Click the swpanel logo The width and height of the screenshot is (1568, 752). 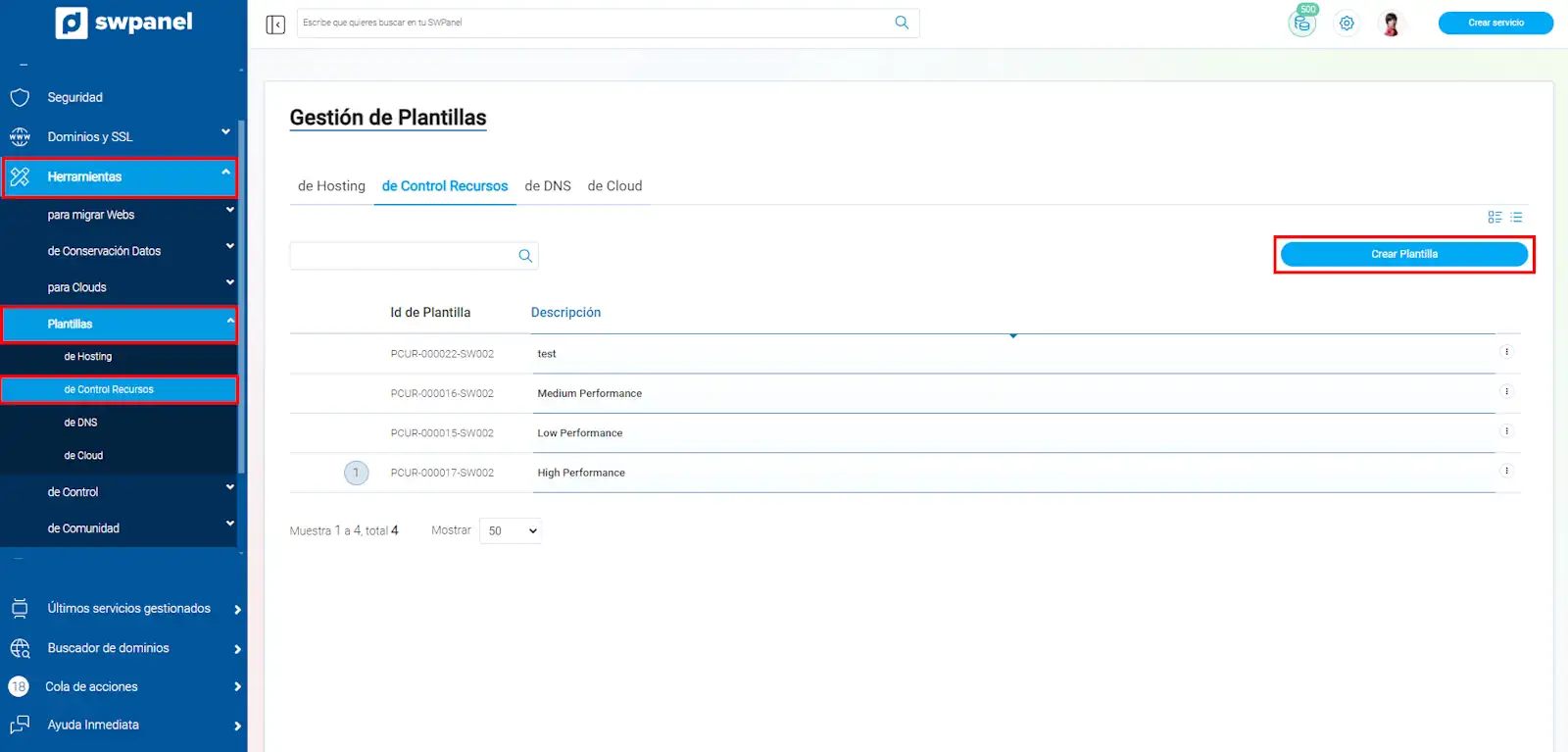[123, 23]
